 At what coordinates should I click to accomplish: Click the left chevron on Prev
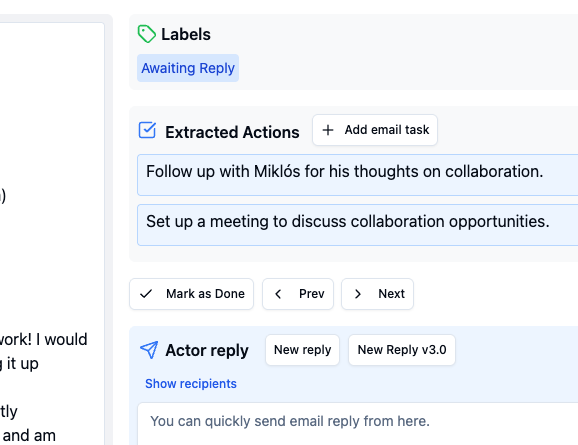(x=278, y=294)
